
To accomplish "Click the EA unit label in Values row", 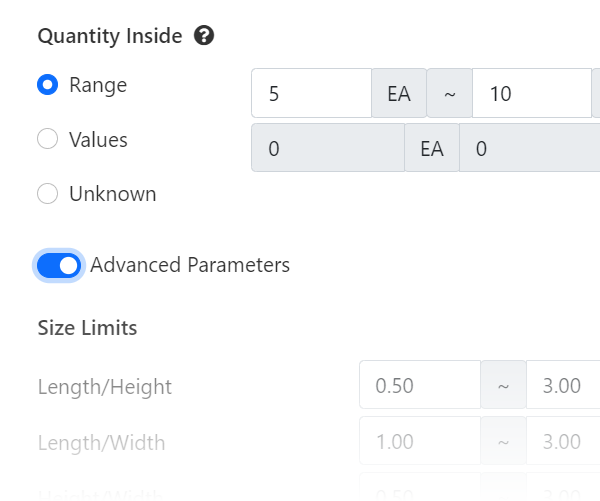I will (431, 149).
